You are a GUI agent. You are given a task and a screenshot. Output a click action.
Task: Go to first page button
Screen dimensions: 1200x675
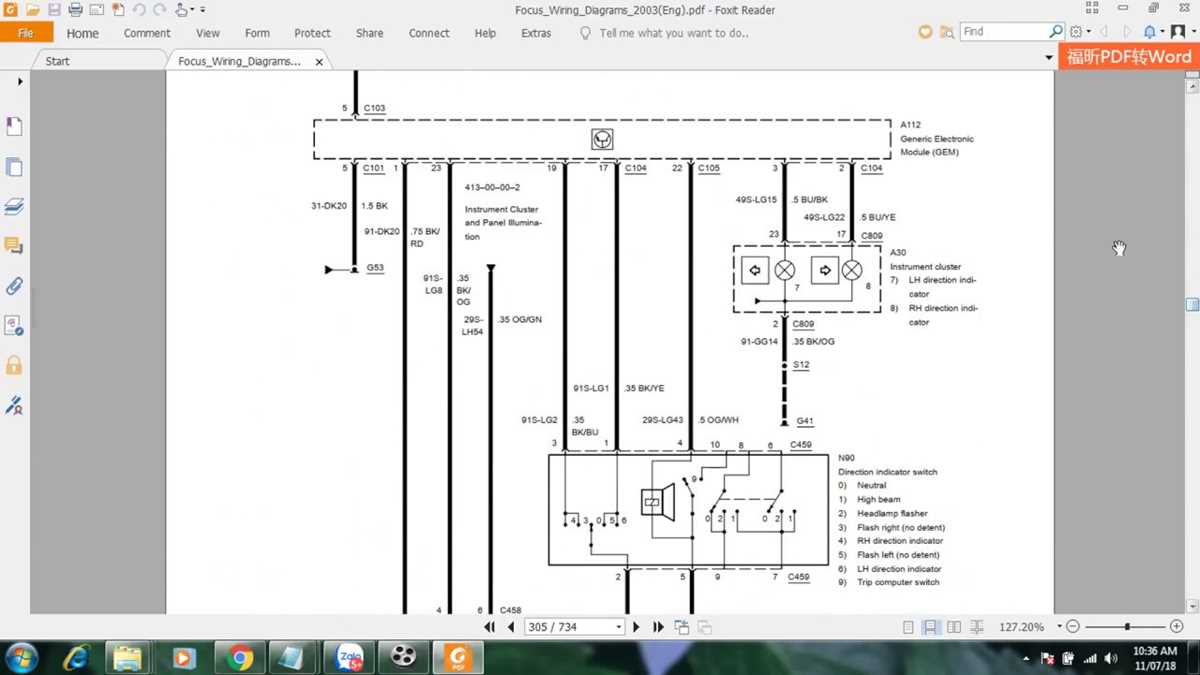coord(490,627)
